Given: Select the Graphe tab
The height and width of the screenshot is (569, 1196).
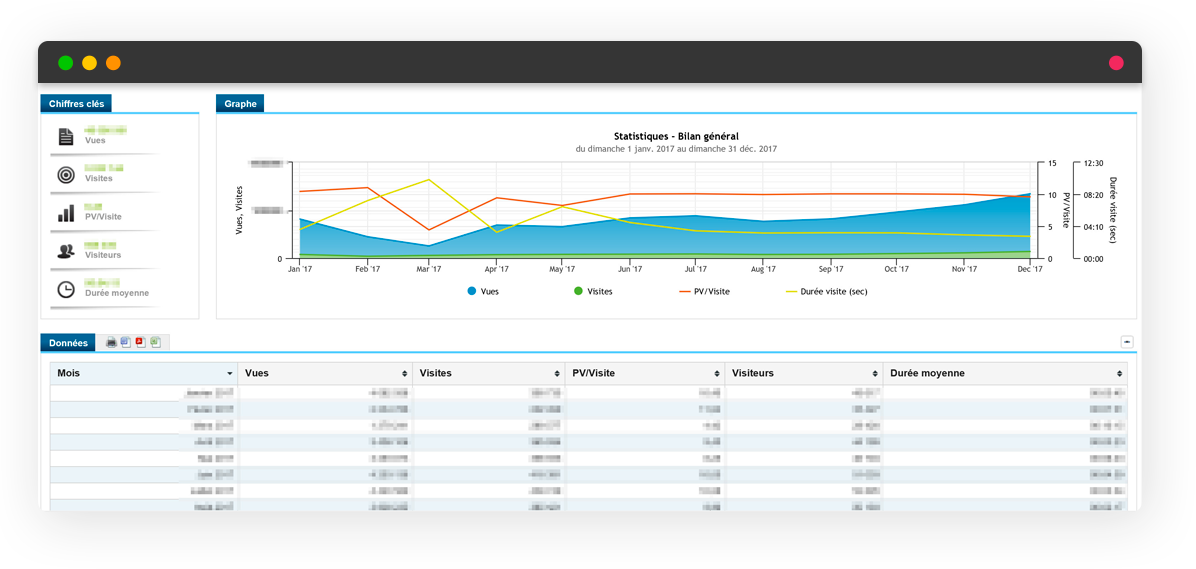Looking at the screenshot, I should click(240, 103).
